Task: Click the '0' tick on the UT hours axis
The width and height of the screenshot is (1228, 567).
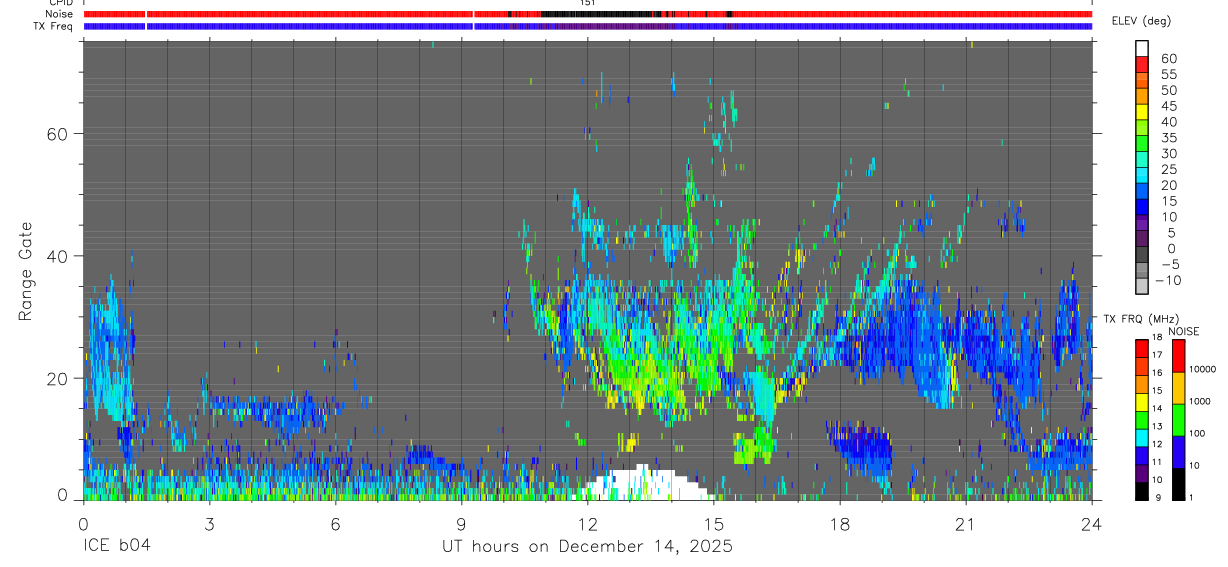Action: pos(83,523)
